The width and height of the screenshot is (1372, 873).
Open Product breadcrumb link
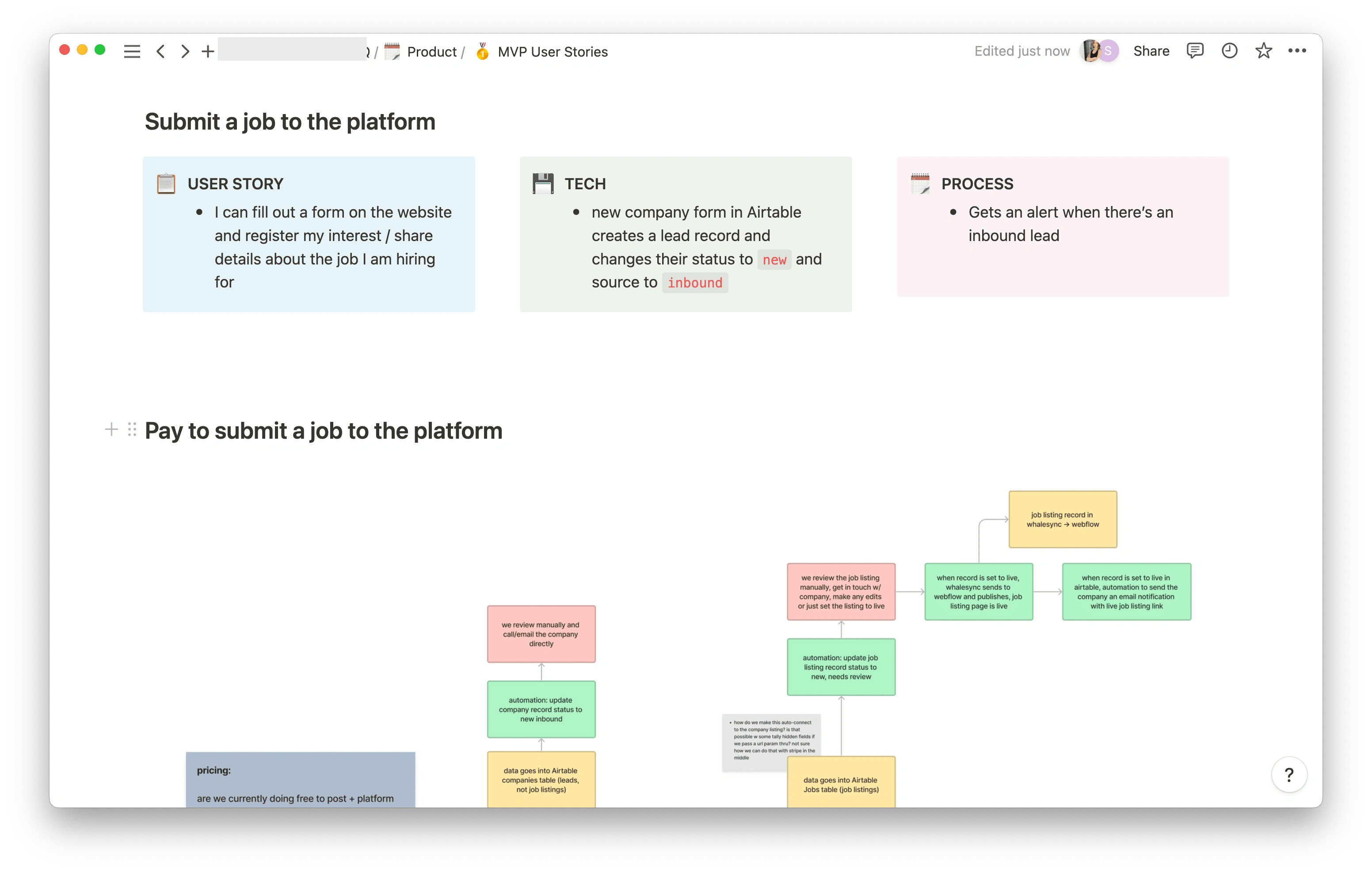(x=431, y=52)
